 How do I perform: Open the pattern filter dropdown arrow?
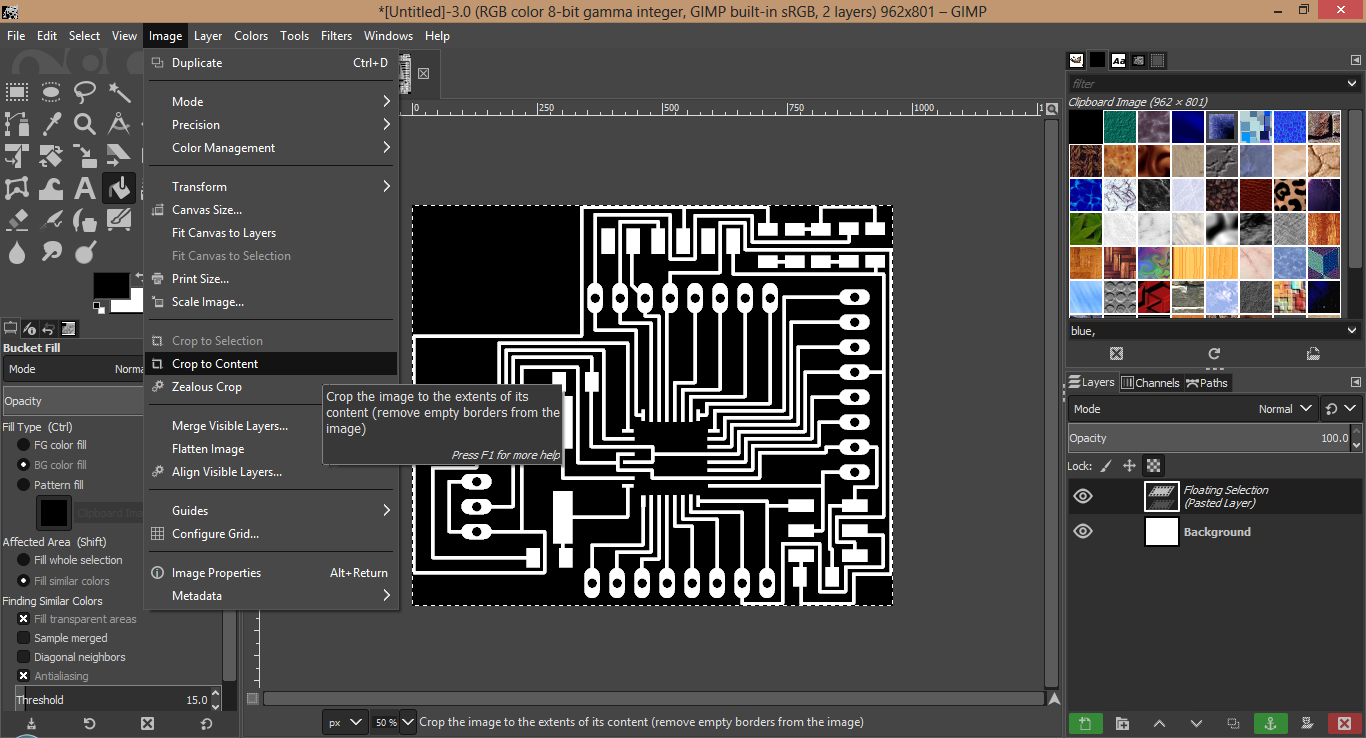click(x=1352, y=83)
